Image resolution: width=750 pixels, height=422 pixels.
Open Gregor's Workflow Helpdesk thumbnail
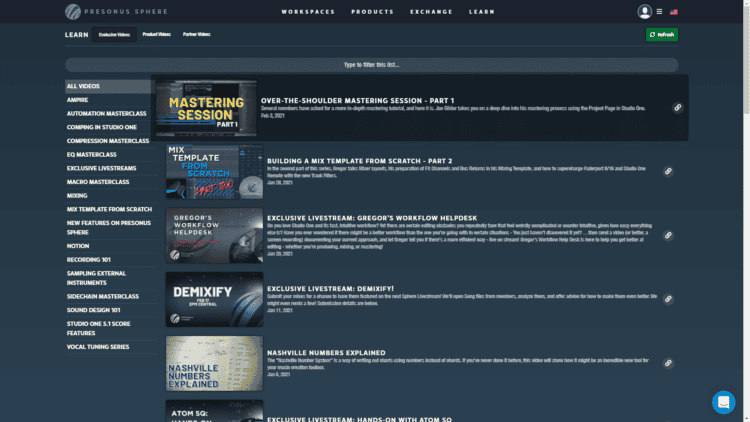pyautogui.click(x=214, y=235)
